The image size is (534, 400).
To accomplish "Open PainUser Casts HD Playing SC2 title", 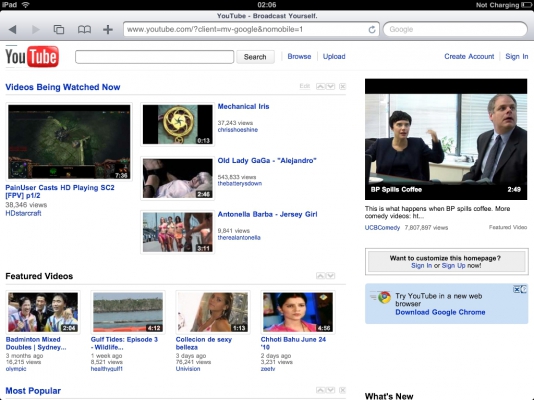I will 60,191.
